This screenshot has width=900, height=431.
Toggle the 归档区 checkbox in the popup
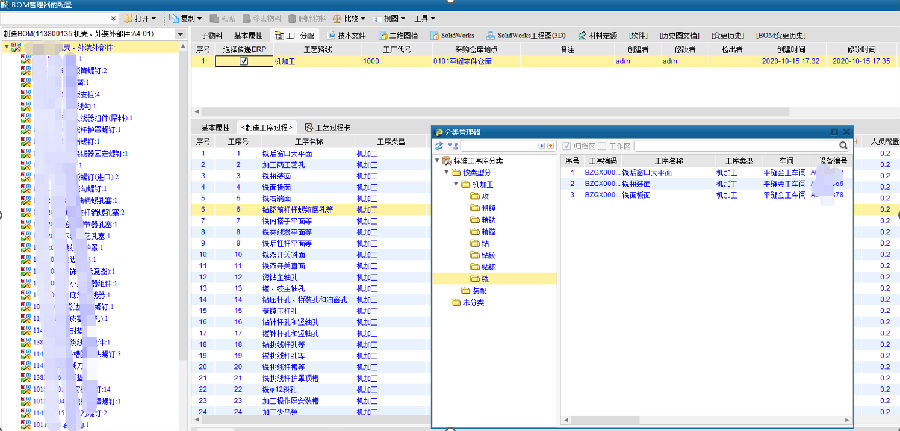(x=567, y=146)
